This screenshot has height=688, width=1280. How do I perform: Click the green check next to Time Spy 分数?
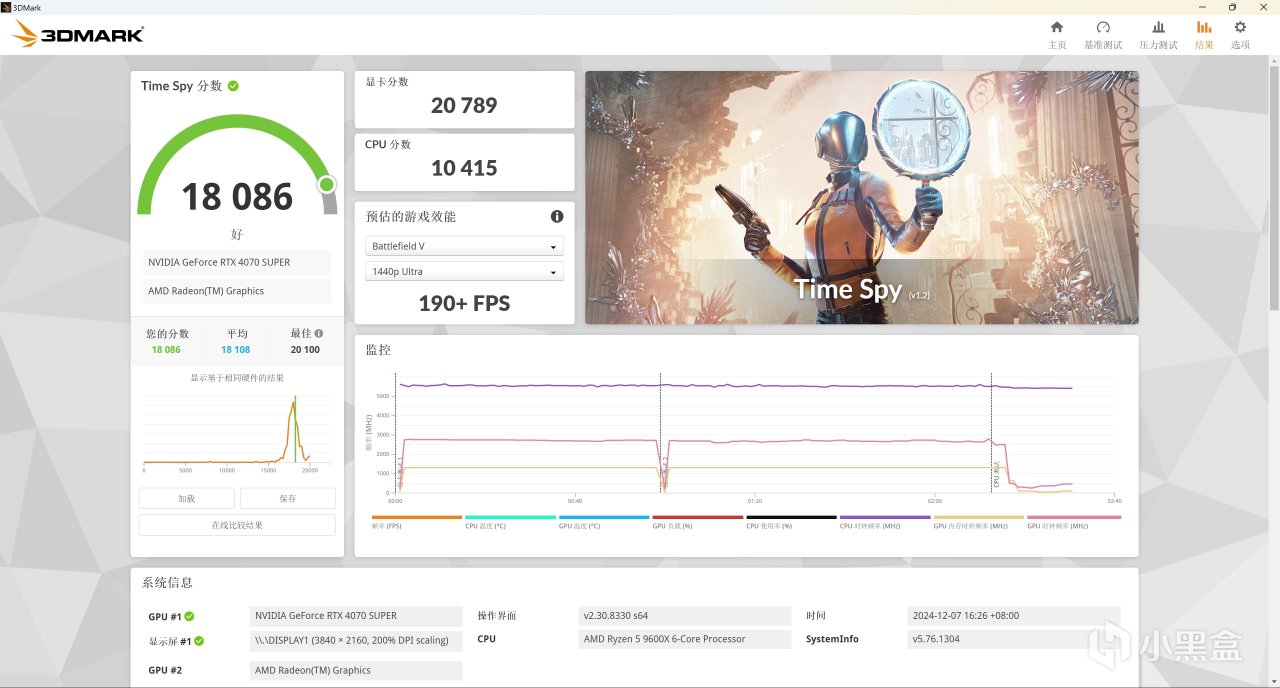click(233, 86)
